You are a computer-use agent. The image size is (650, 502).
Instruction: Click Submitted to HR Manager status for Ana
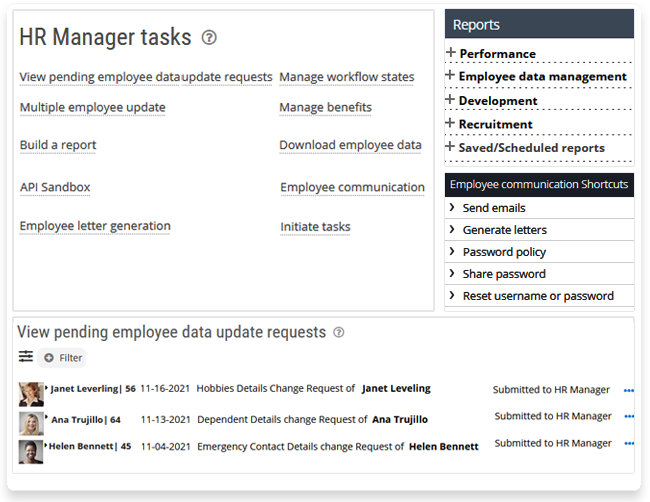click(553, 416)
